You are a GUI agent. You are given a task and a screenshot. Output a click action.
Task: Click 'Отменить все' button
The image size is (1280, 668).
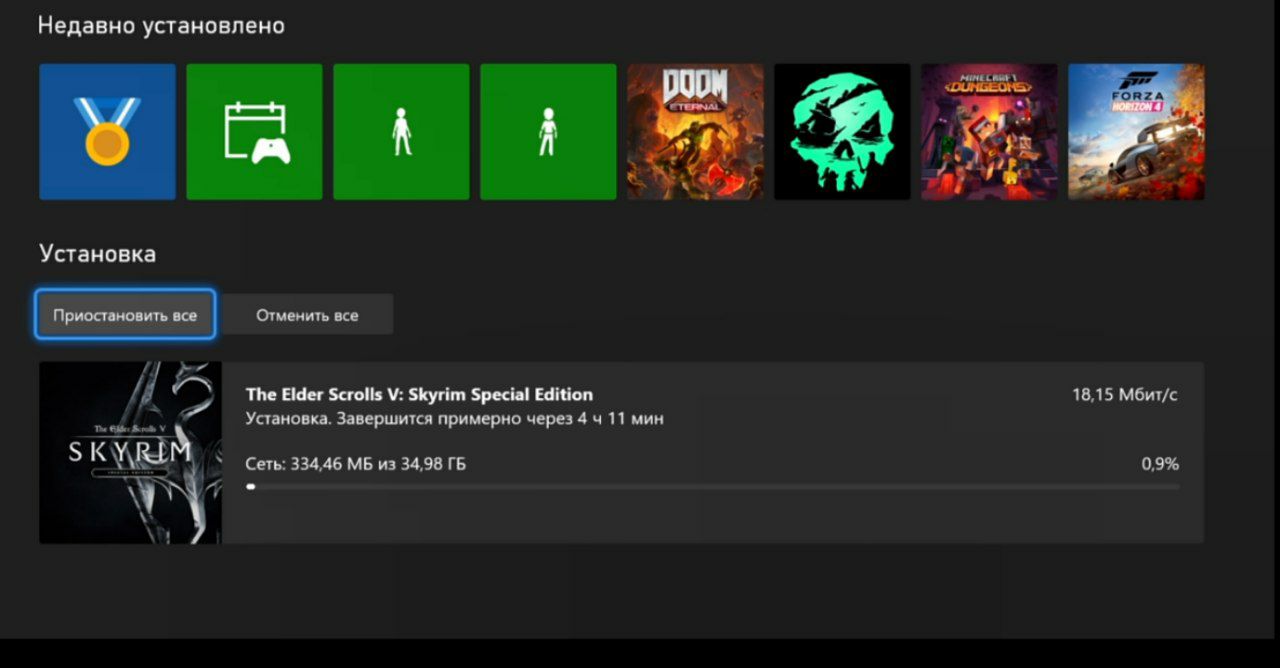[307, 315]
